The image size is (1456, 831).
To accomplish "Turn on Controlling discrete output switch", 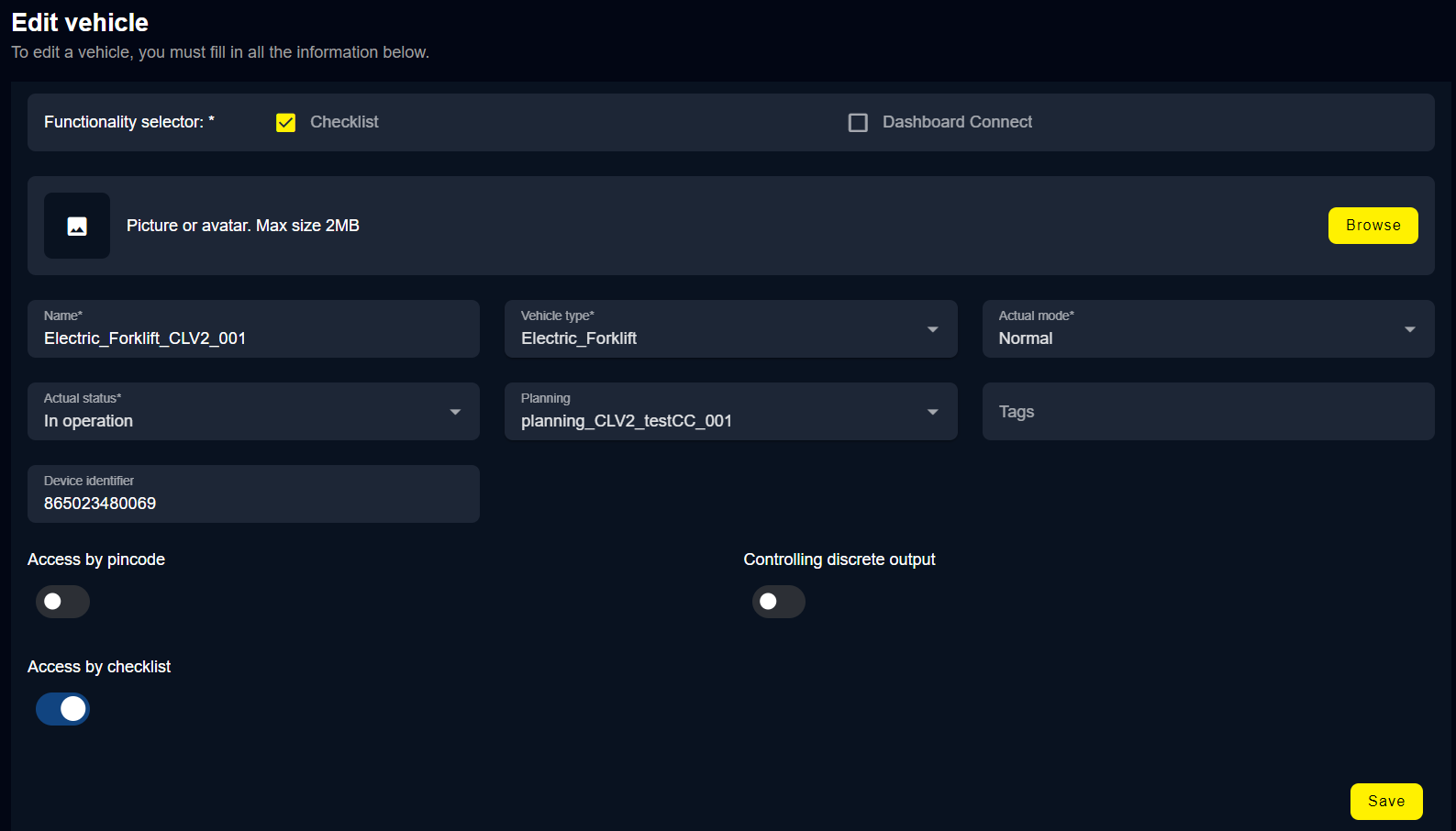I will point(778,602).
